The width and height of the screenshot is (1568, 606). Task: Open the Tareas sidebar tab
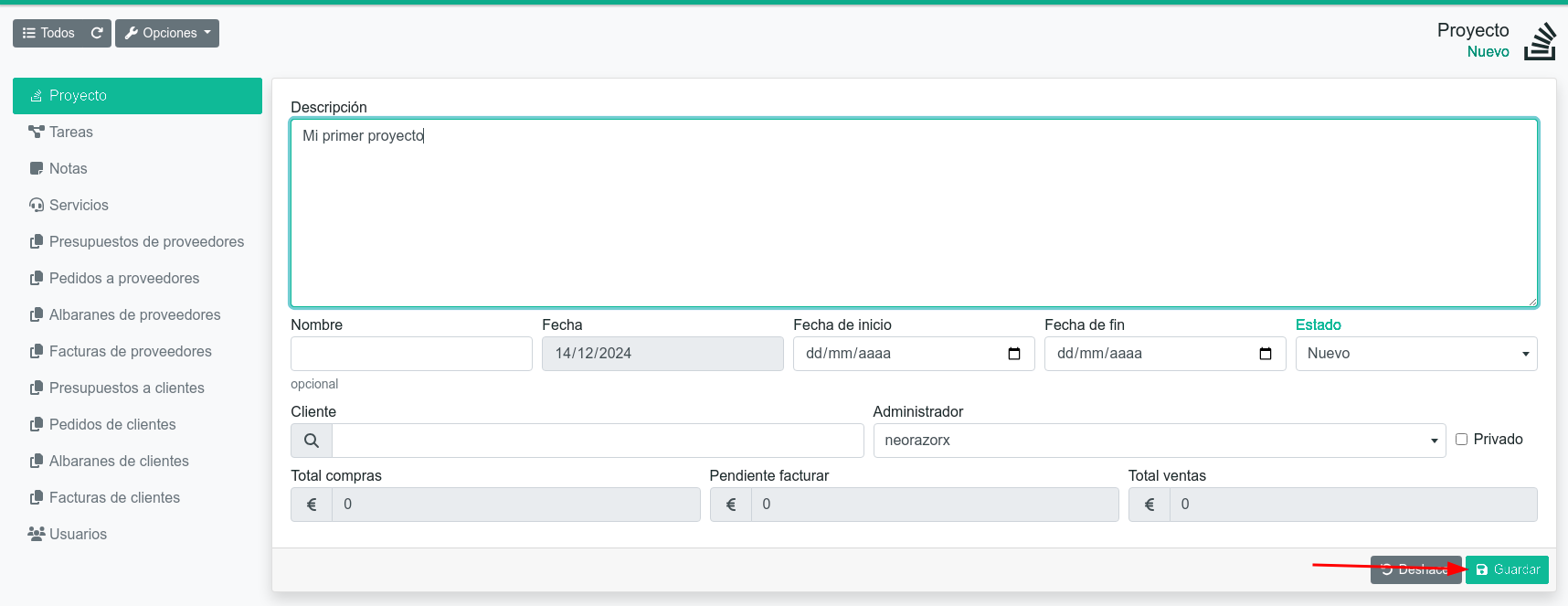pyautogui.click(x=137, y=133)
